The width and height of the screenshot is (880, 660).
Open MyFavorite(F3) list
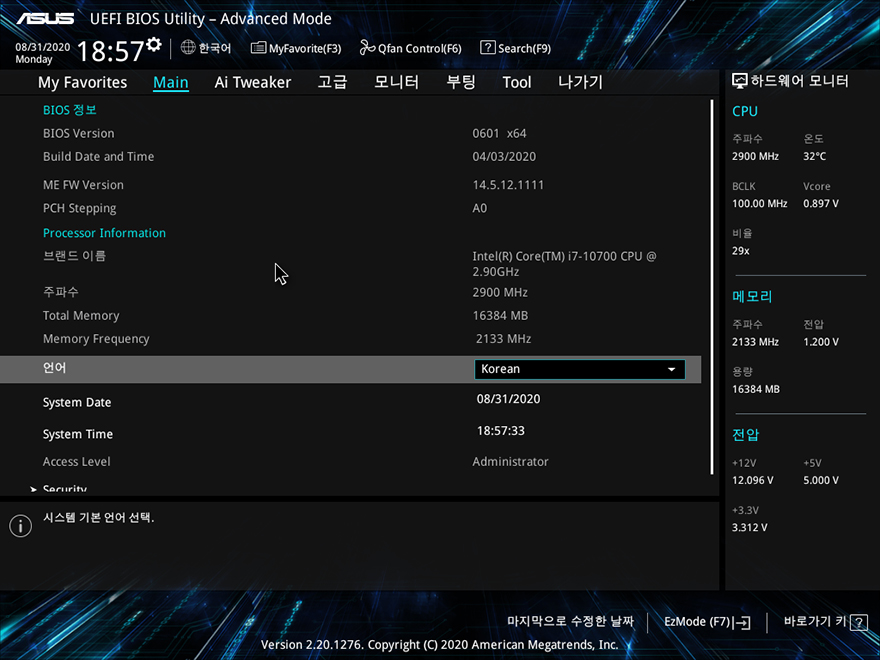click(x=296, y=48)
